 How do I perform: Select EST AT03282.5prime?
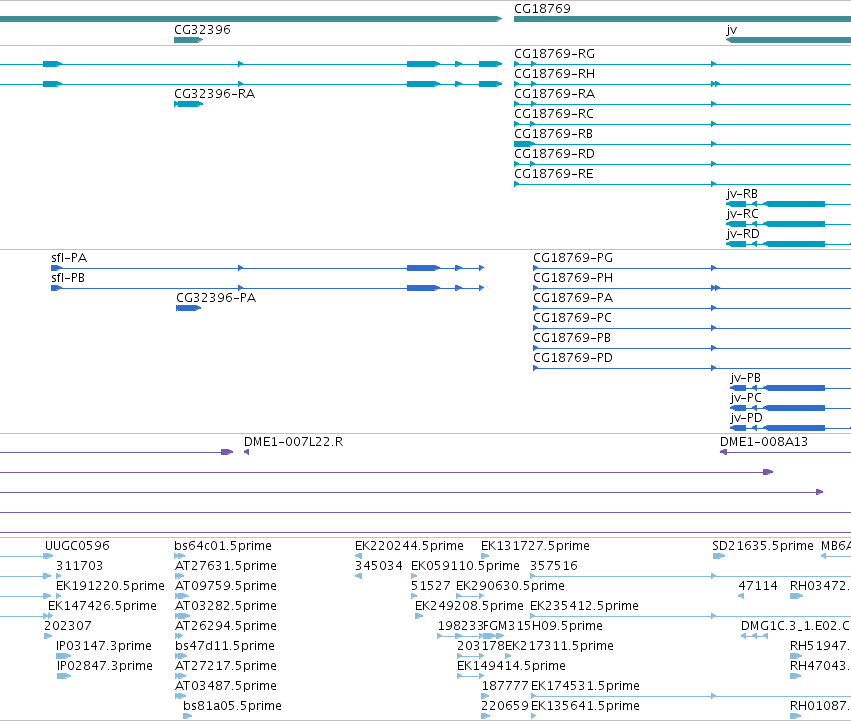pyautogui.click(x=226, y=606)
